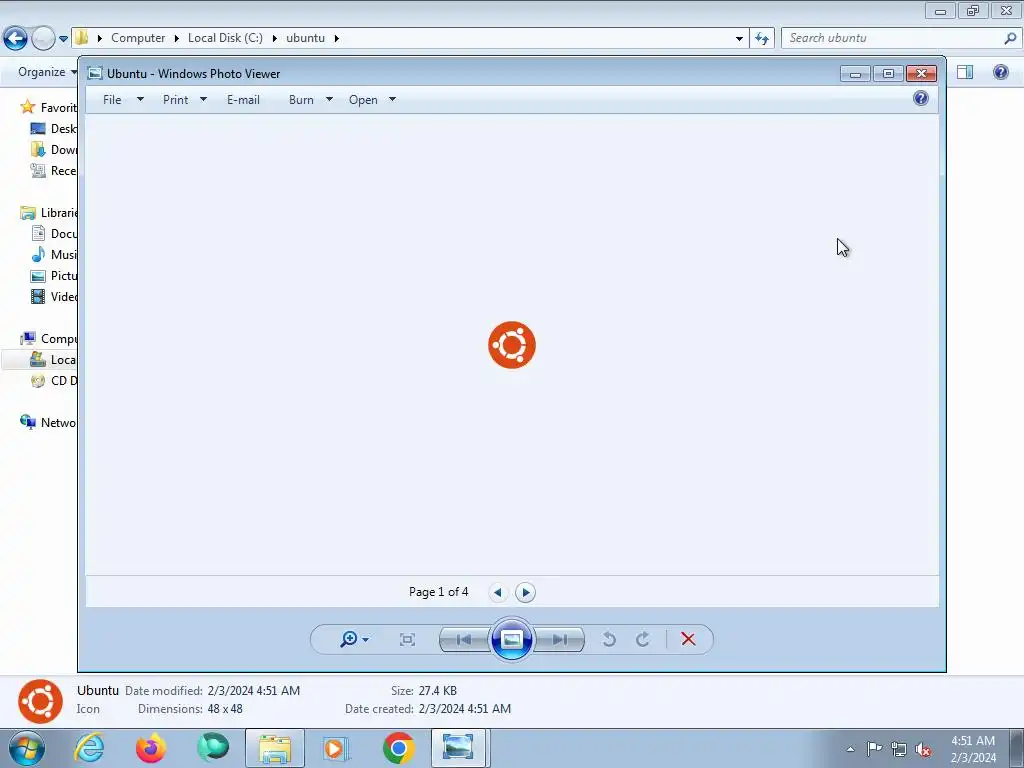
Task: Click ubuntu breadcrumb in address bar
Action: (x=305, y=38)
